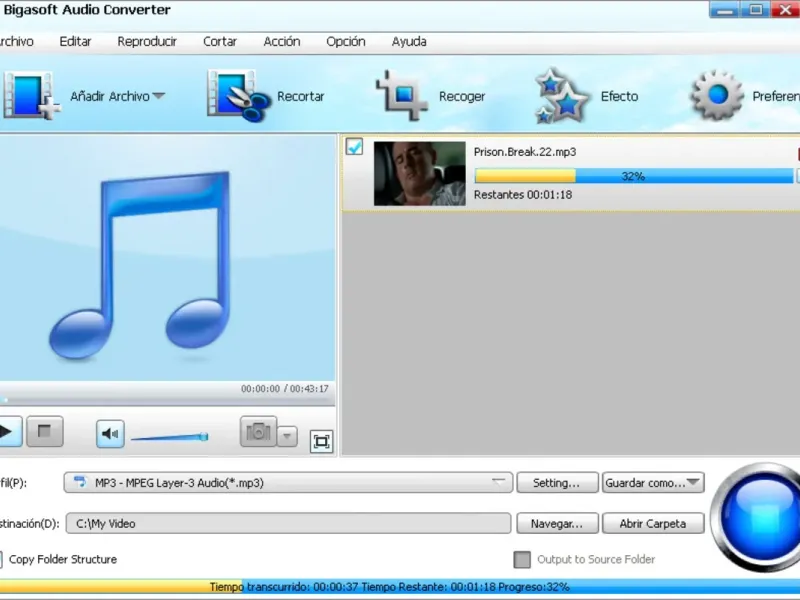
Task: Click the Añadir Archivo film icon
Action: pyautogui.click(x=31, y=95)
